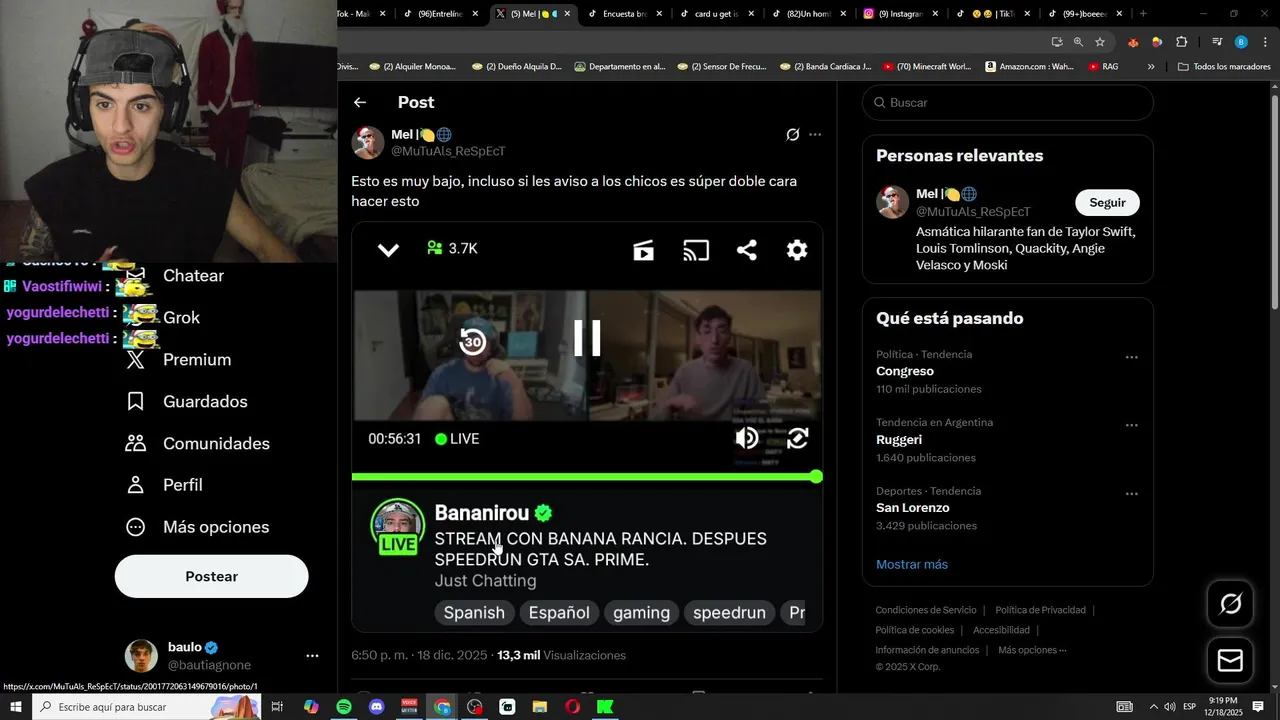The image size is (1280, 720).
Task: Open a new browser tab
Action: pos(1143,14)
